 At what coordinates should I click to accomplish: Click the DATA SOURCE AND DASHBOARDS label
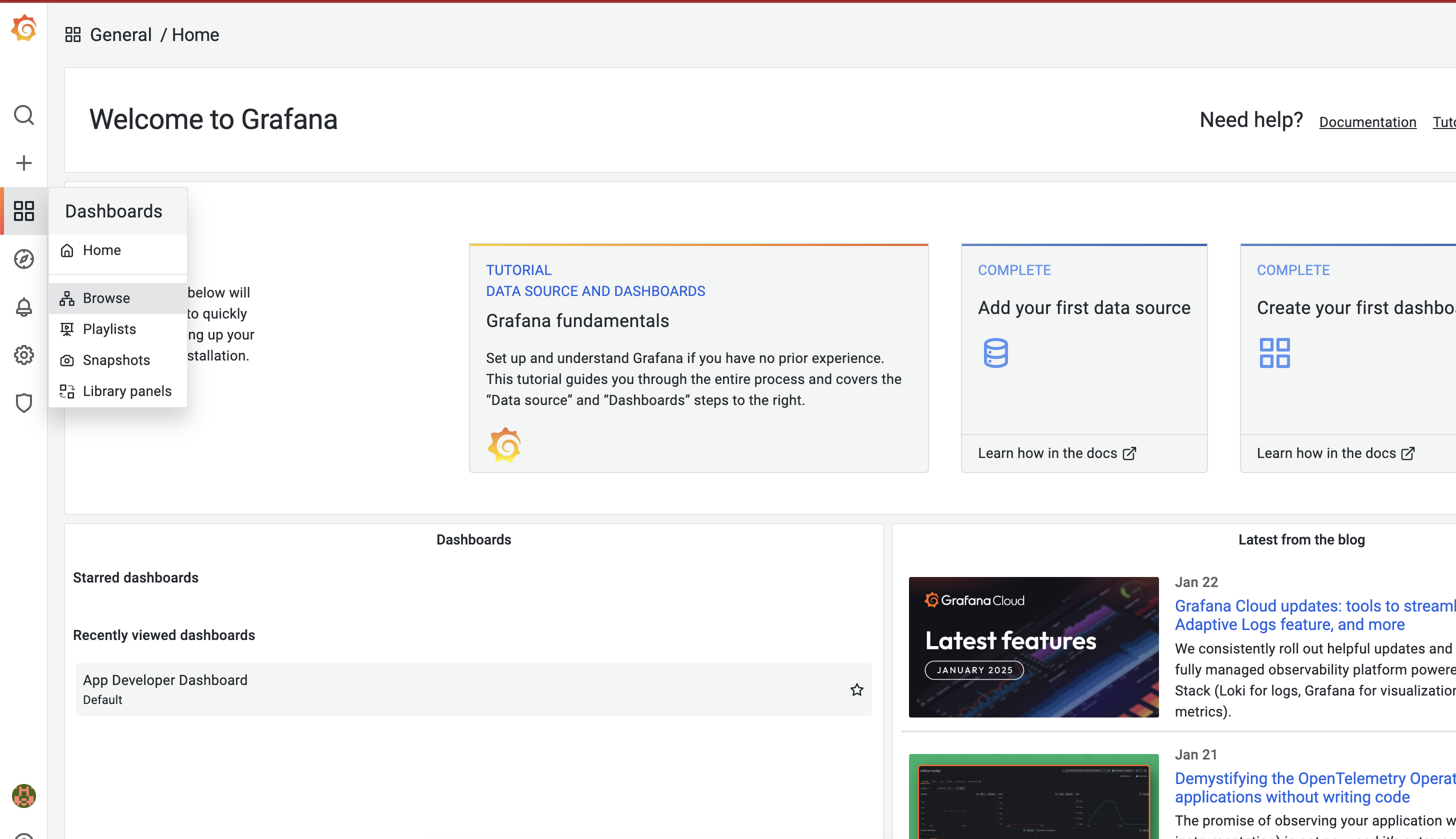coord(595,291)
